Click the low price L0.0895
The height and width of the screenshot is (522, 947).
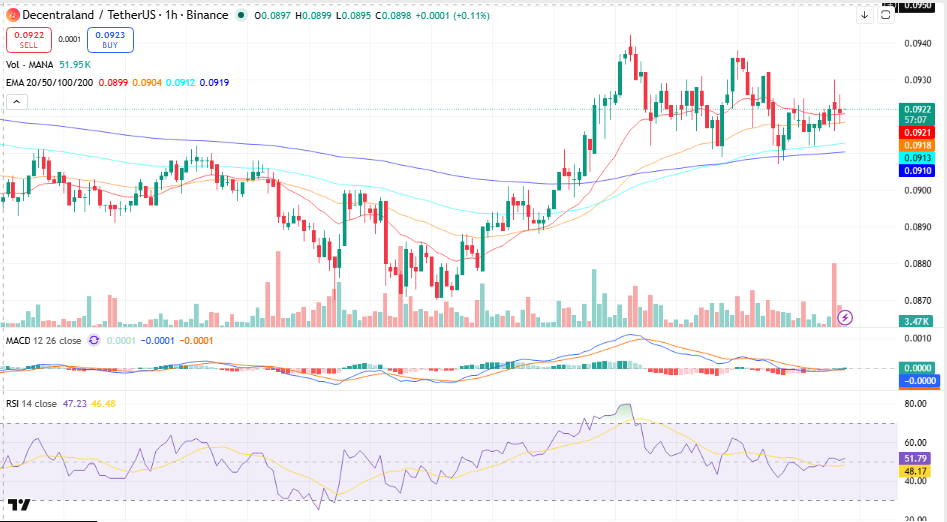click(353, 16)
